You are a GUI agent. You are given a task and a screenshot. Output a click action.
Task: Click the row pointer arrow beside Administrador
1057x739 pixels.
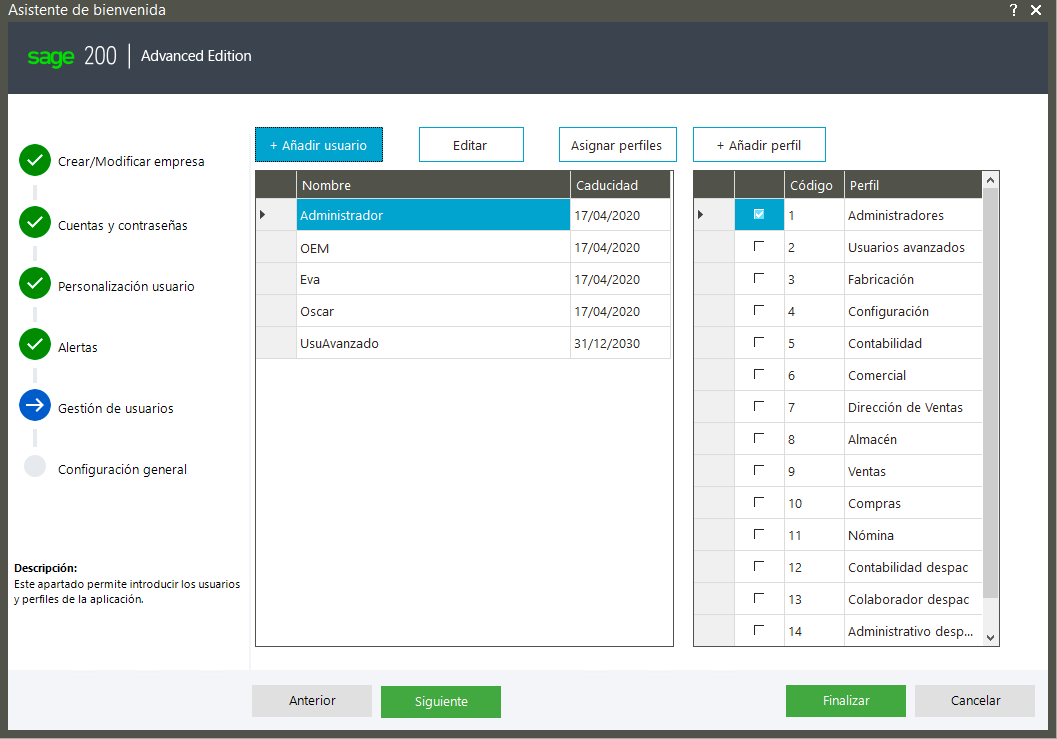click(262, 214)
